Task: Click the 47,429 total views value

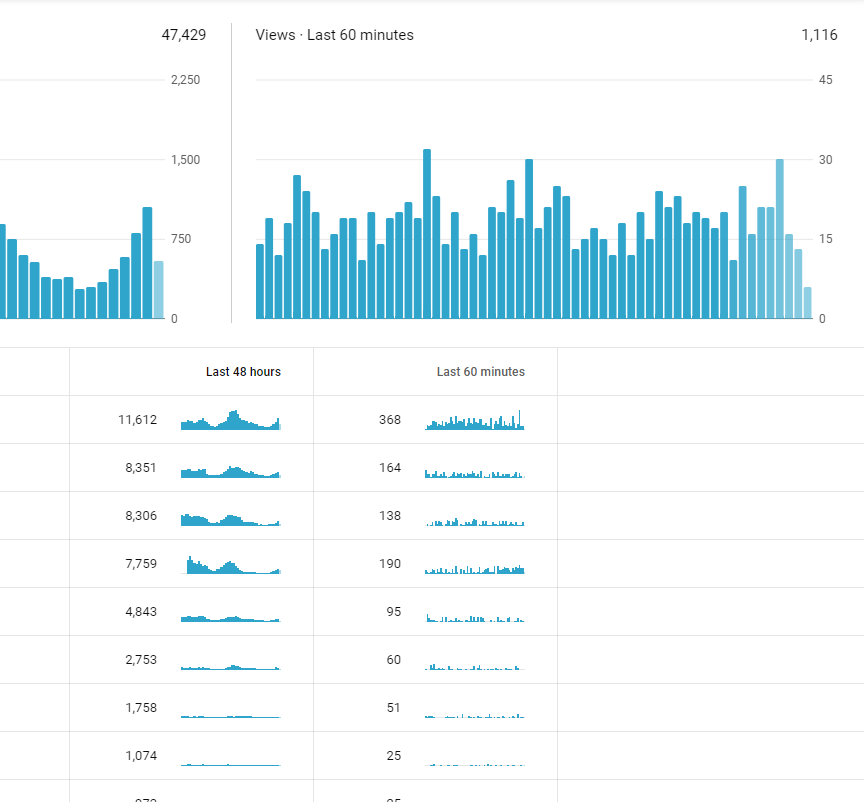Action: pos(183,35)
